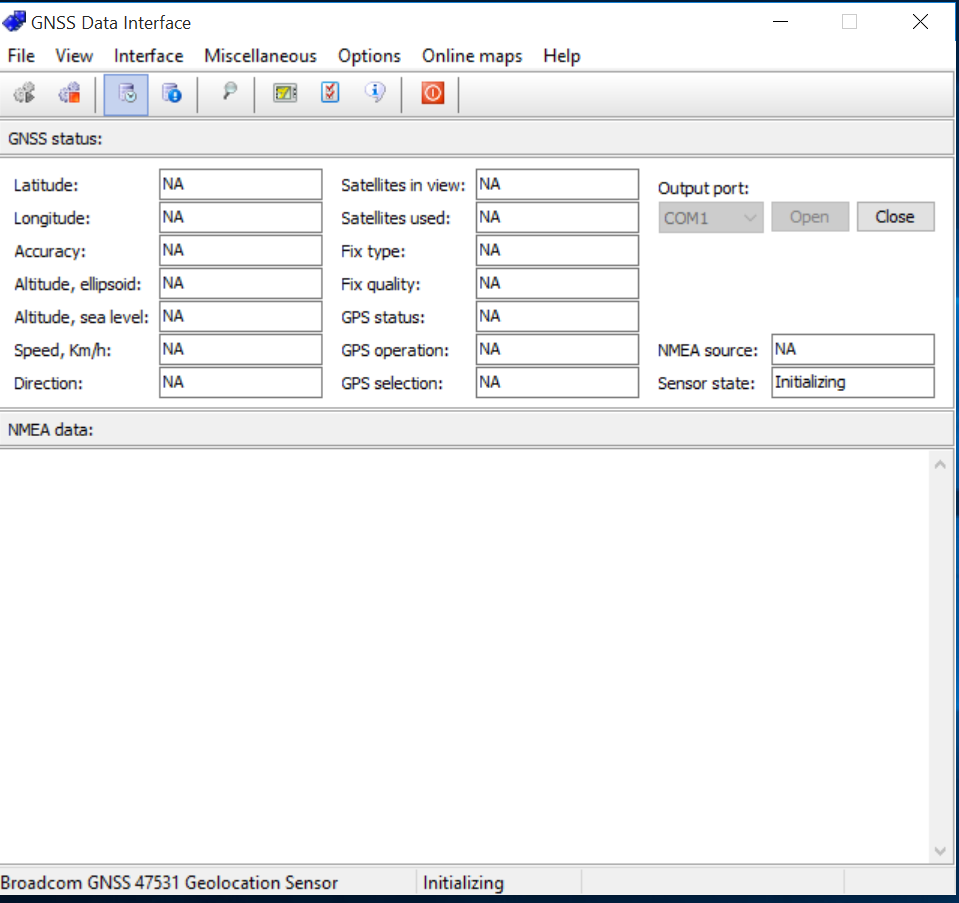Click the Fix type value field
Viewport: 959px width, 903px height.
(x=557, y=250)
